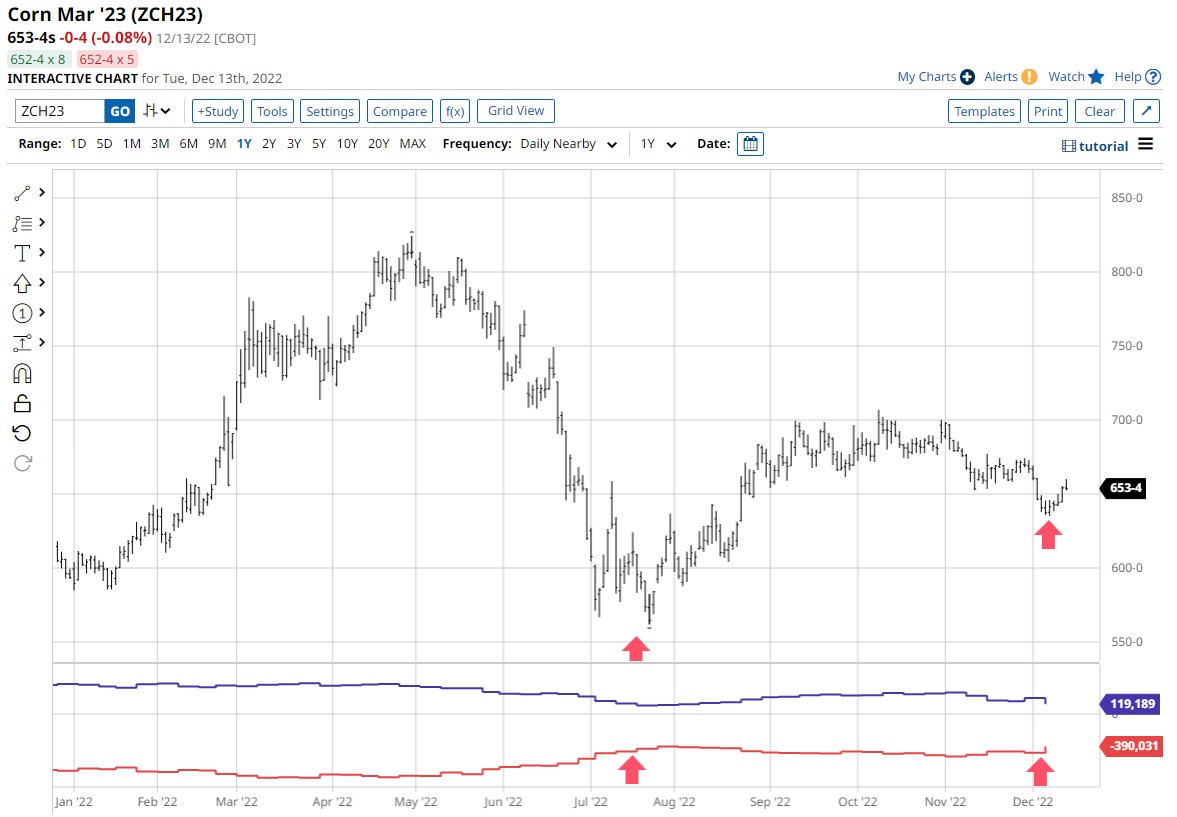Select the measure ruler tool icon
This screenshot has height=817, width=1177.
click(22, 343)
